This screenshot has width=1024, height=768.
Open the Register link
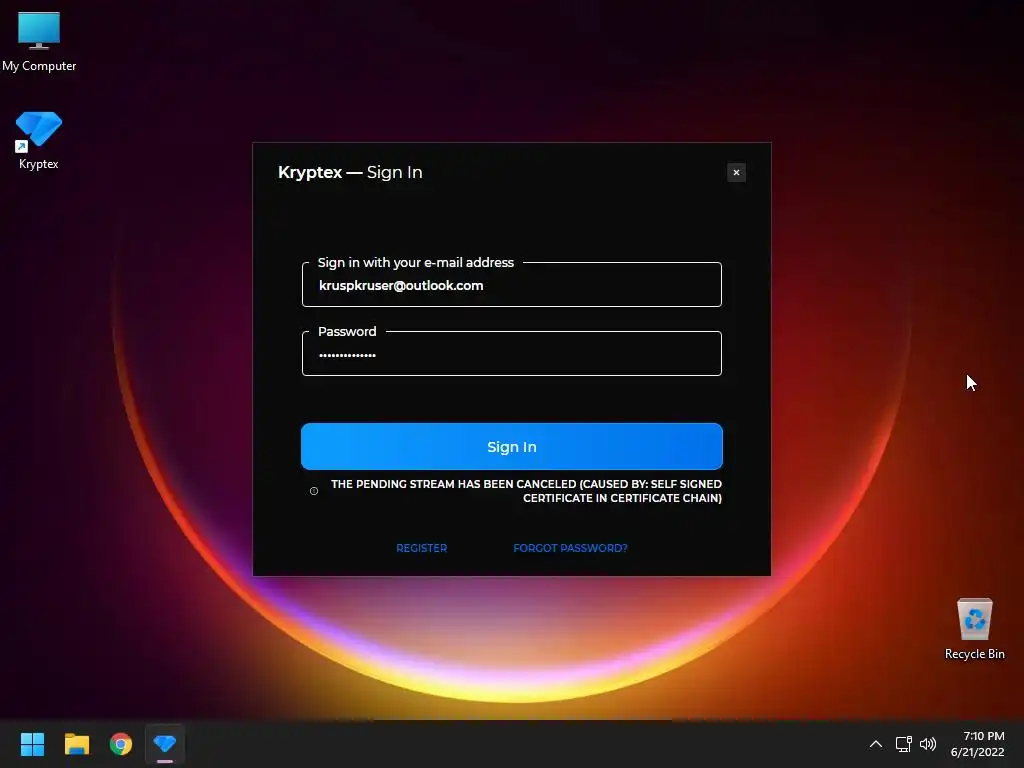(421, 548)
